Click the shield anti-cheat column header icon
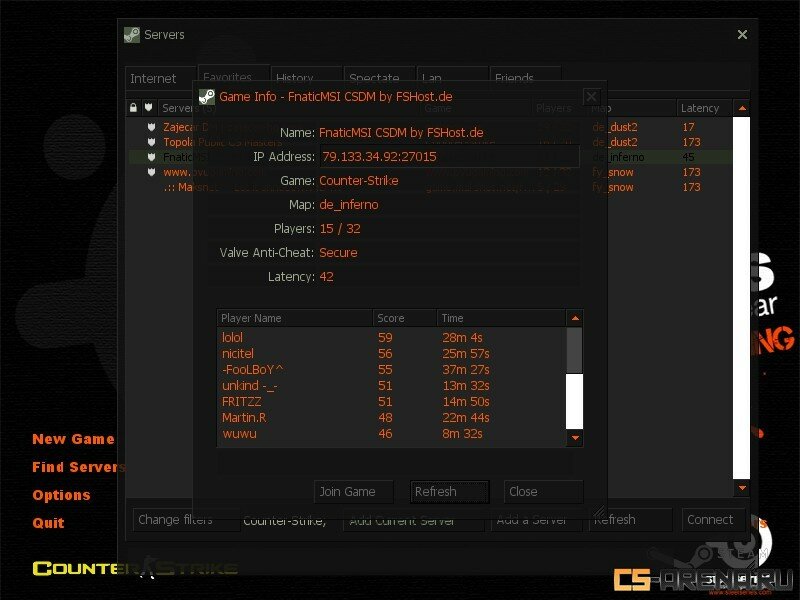 [149, 108]
